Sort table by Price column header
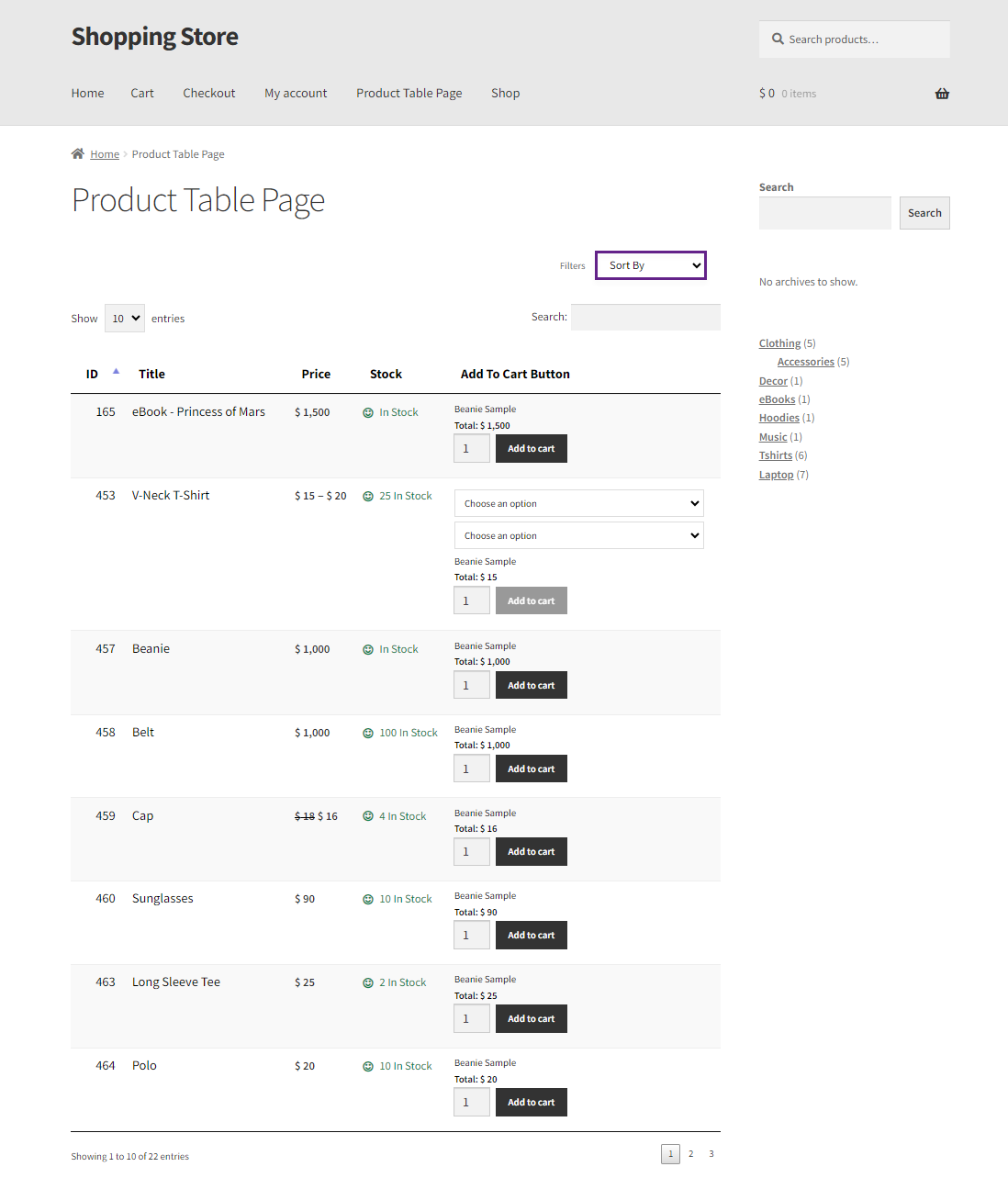The height and width of the screenshot is (1178, 1008). pos(316,374)
